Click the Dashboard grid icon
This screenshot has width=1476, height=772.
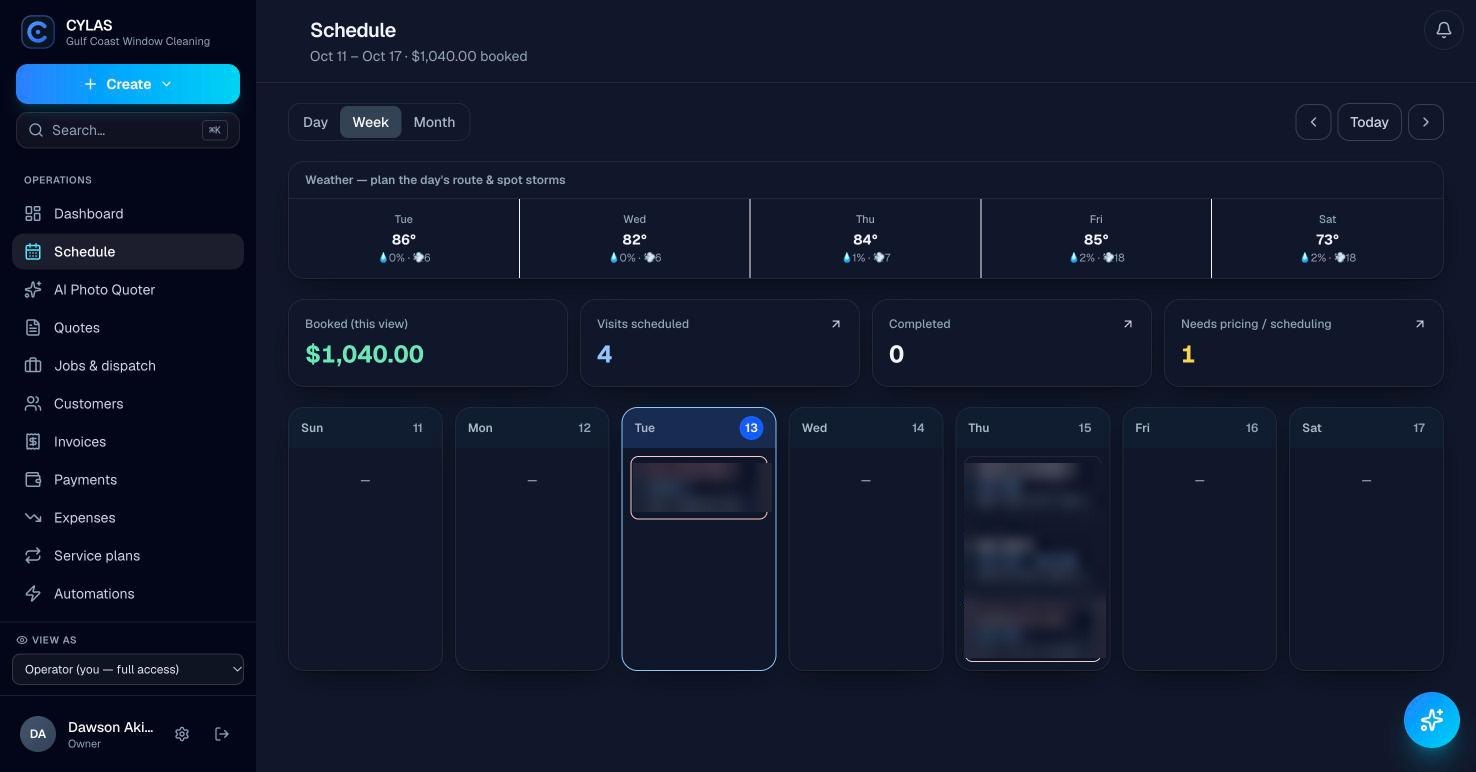point(33,214)
